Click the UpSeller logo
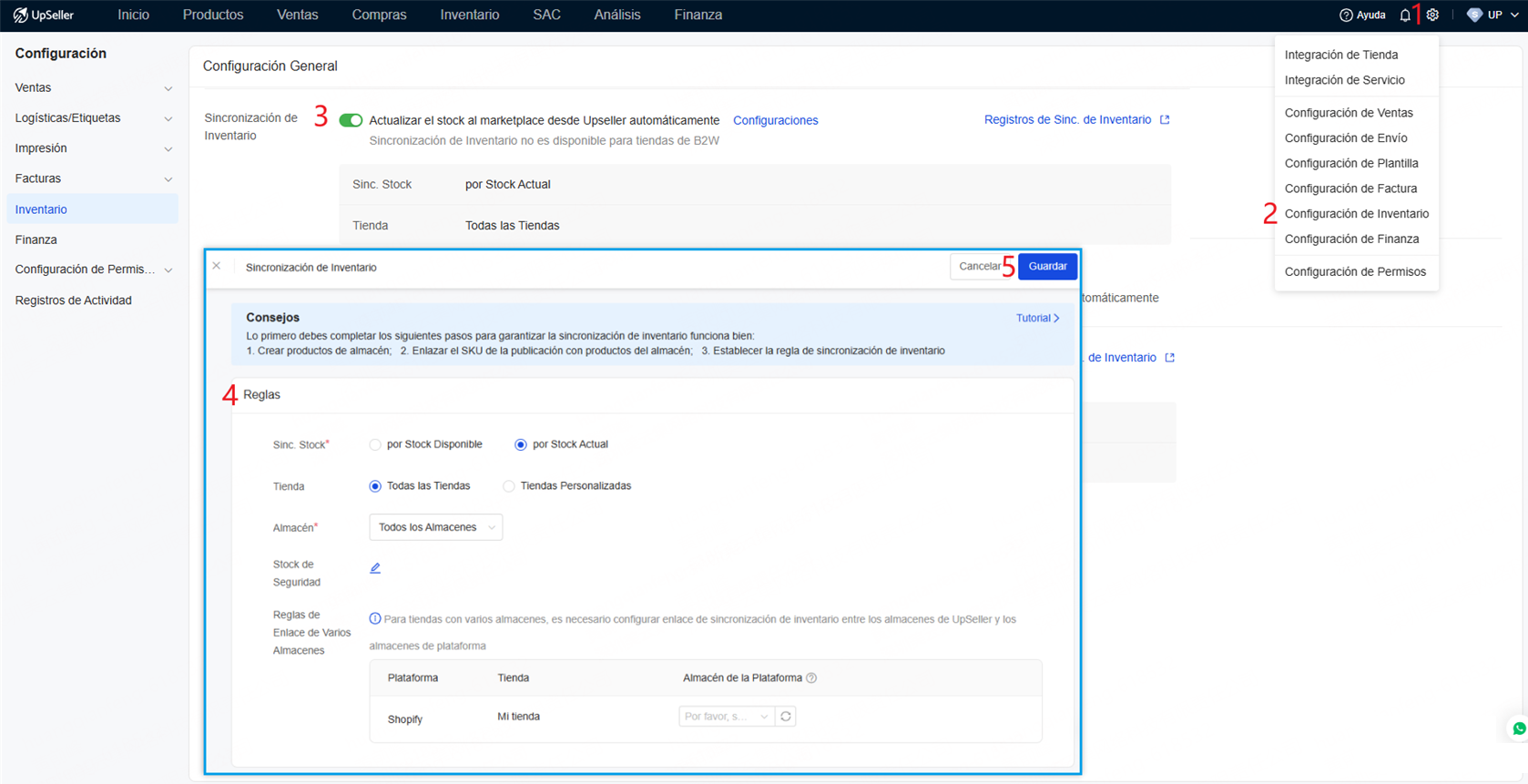This screenshot has height=784, width=1528. tap(44, 15)
